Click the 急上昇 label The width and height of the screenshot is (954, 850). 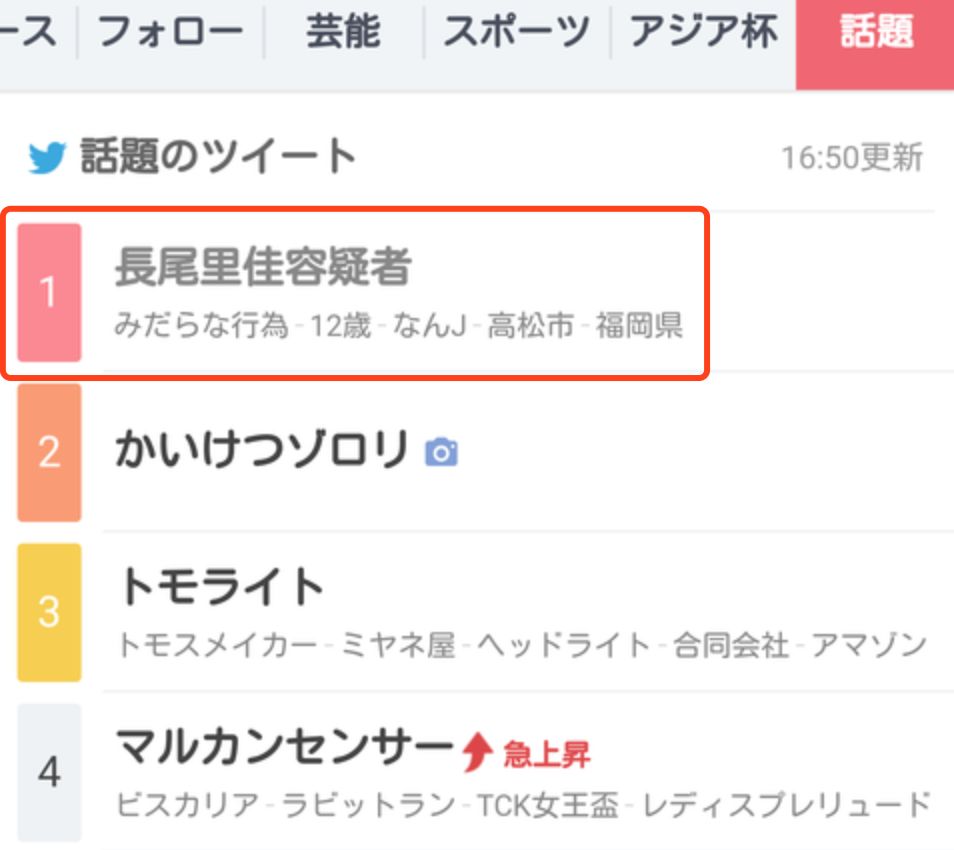547,754
